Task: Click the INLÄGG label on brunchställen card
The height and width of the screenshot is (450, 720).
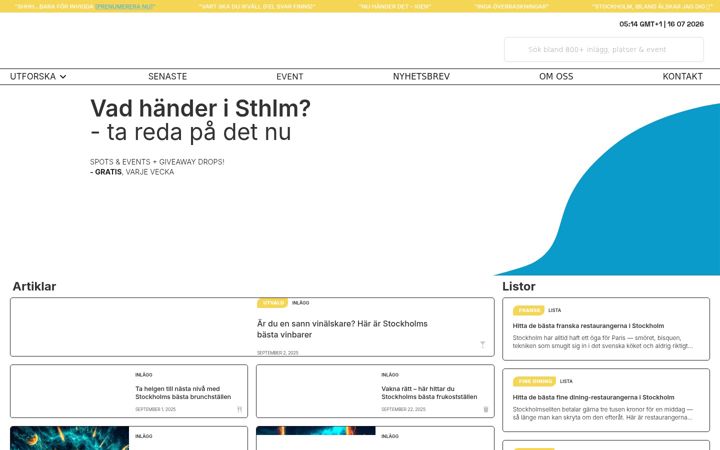Action: [144, 375]
